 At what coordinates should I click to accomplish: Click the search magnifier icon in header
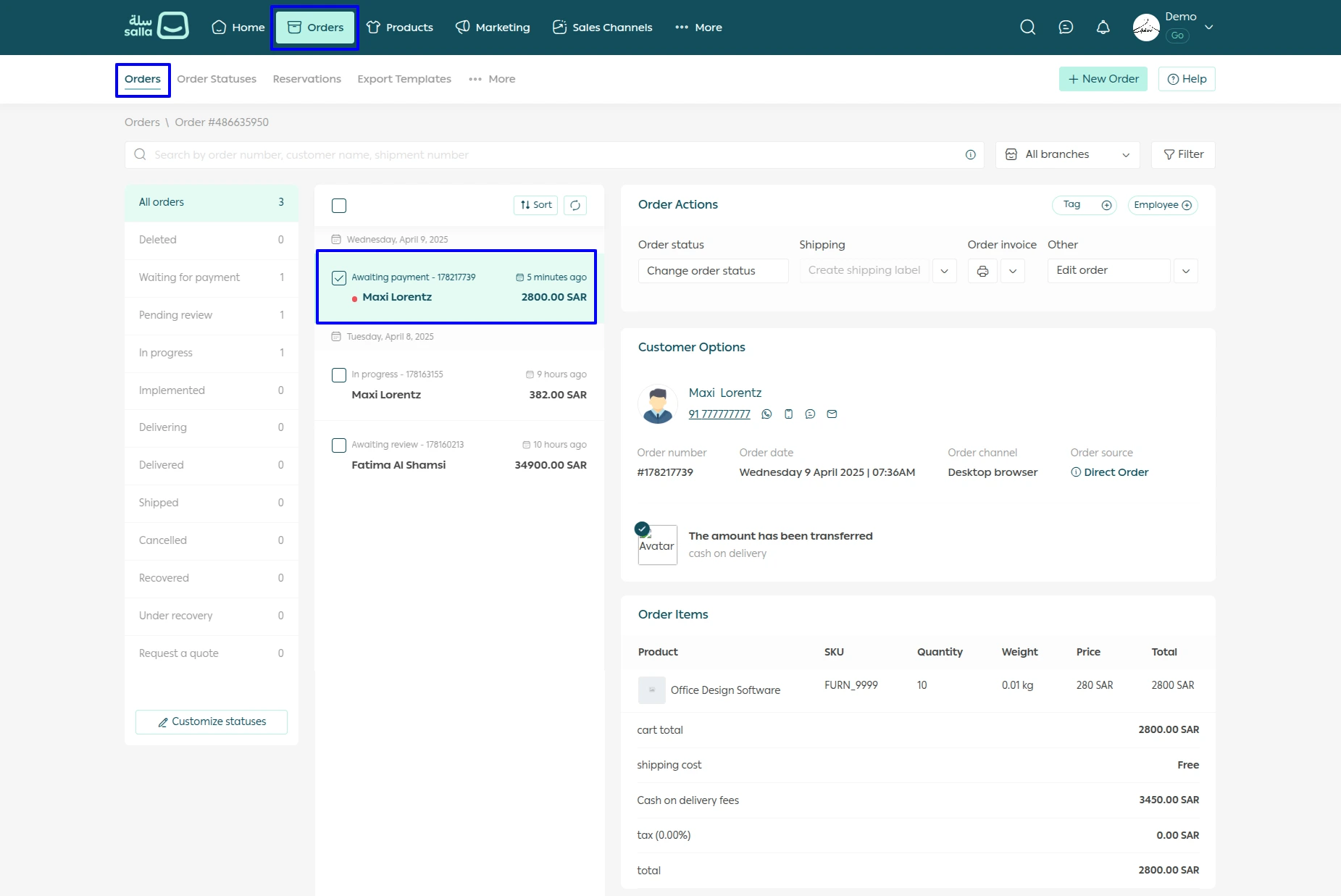click(1027, 28)
